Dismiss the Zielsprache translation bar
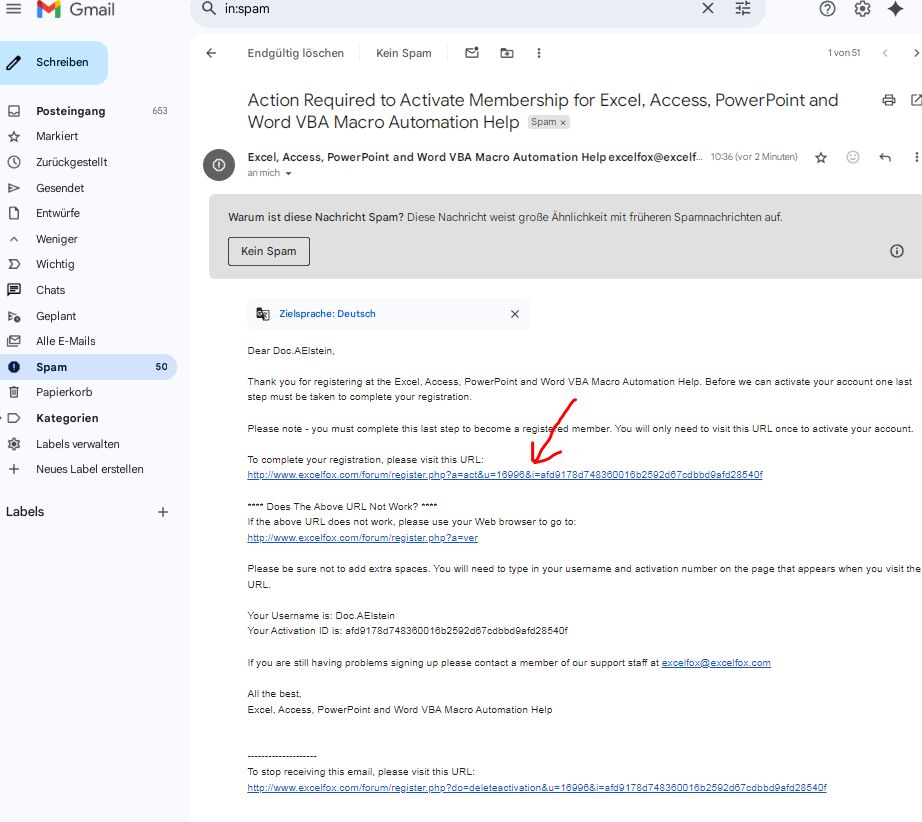Image resolution: width=922 pixels, height=822 pixels. point(515,314)
